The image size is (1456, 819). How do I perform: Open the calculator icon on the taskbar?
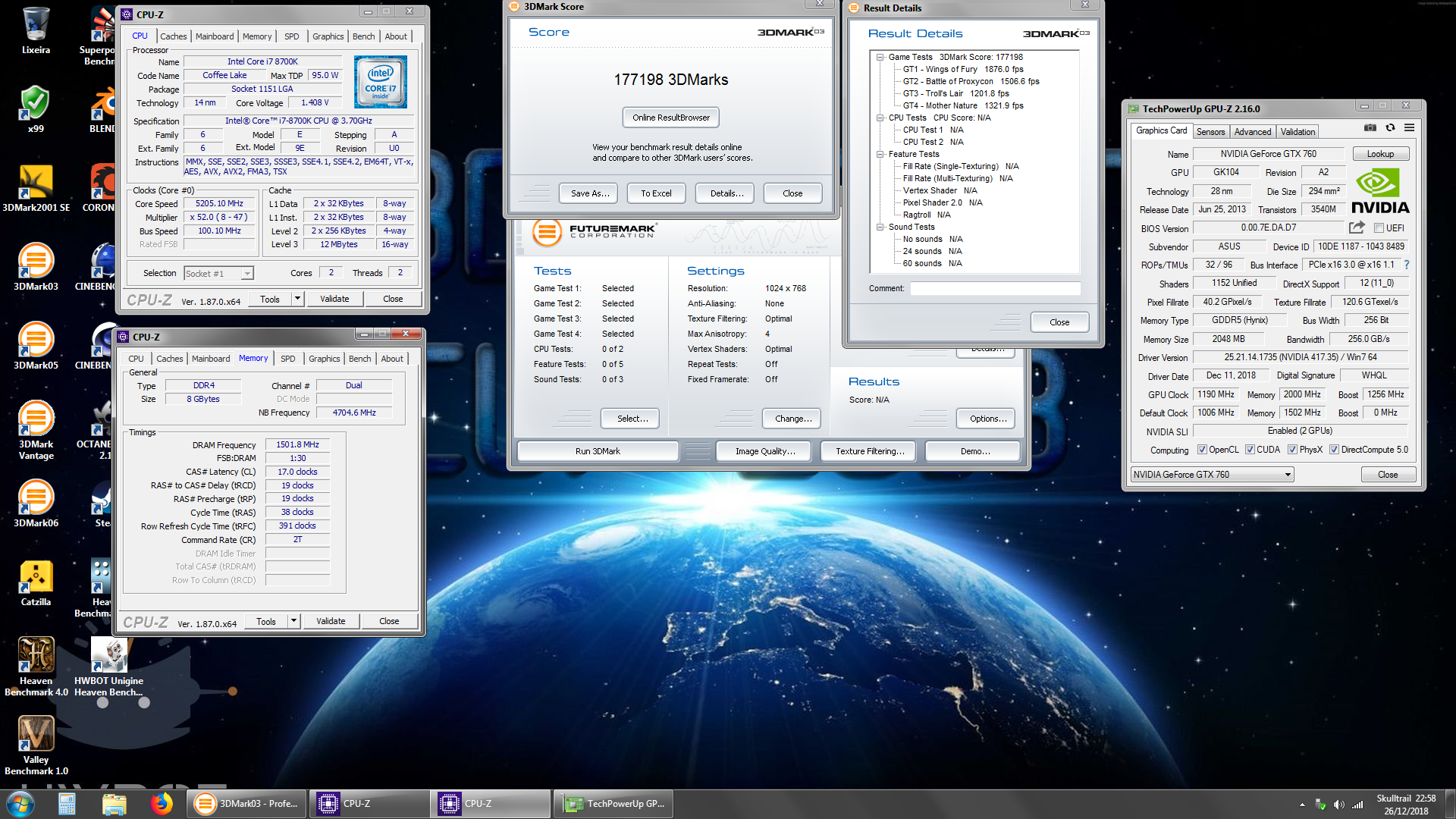pyautogui.click(x=67, y=804)
